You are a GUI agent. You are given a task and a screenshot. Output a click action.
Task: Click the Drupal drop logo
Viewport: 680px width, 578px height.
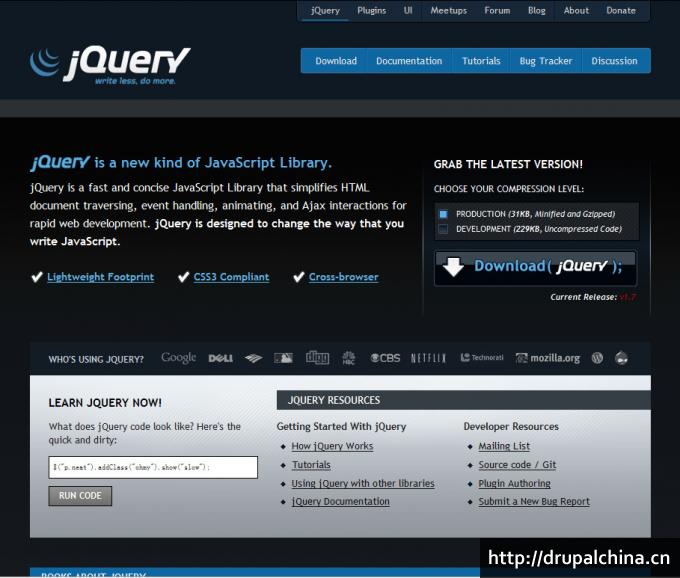621,358
